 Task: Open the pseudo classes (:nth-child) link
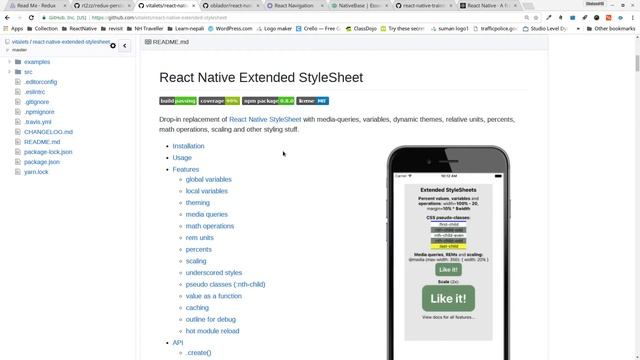pos(225,284)
